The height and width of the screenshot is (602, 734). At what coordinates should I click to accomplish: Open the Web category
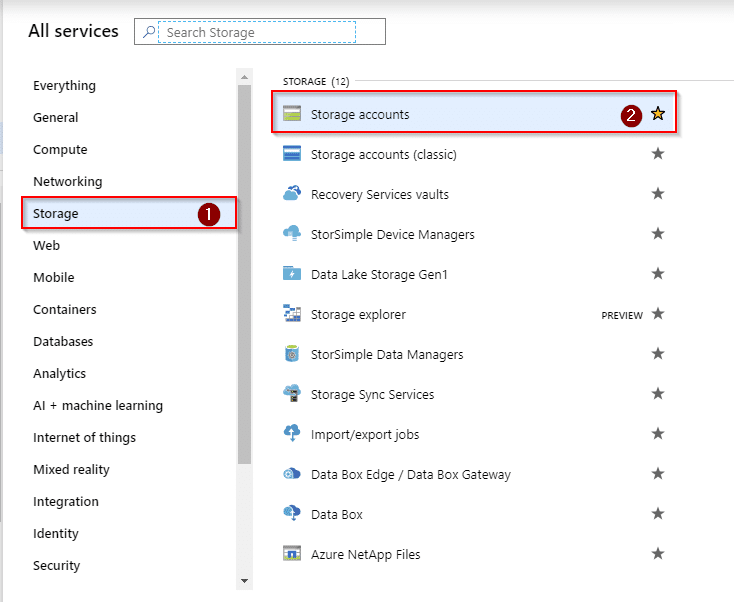pyautogui.click(x=46, y=245)
